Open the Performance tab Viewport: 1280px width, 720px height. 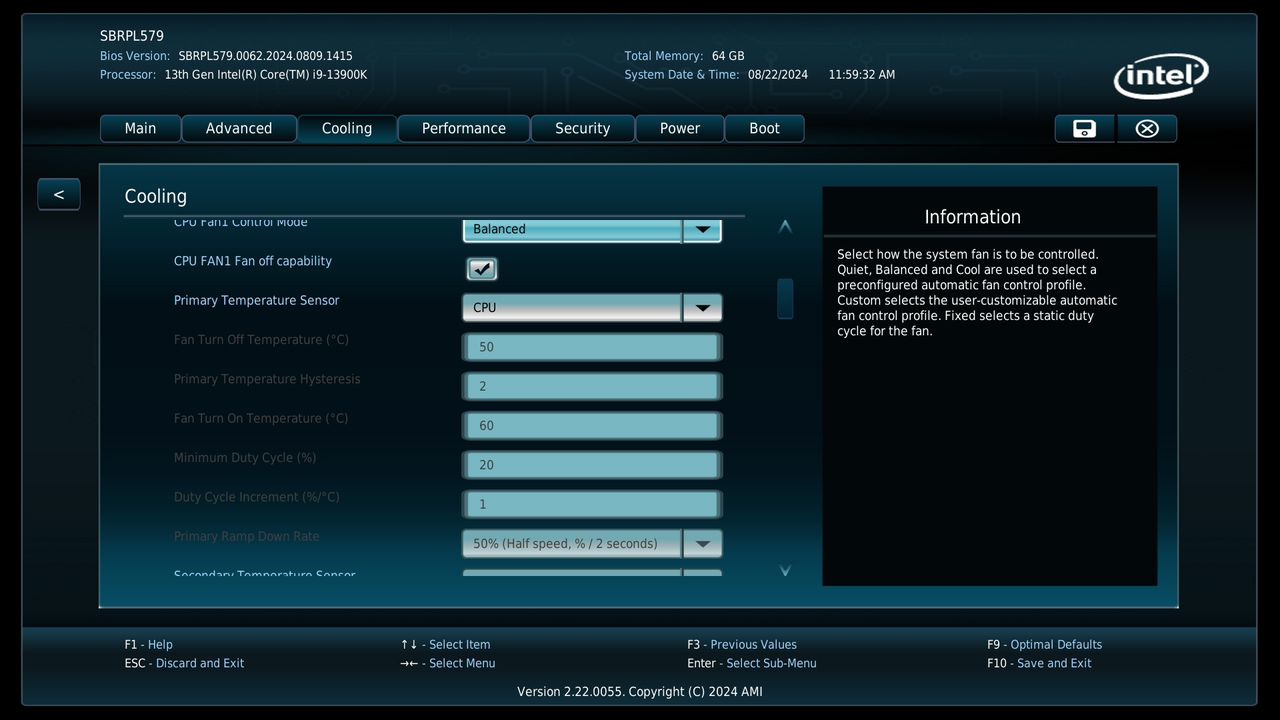464,128
